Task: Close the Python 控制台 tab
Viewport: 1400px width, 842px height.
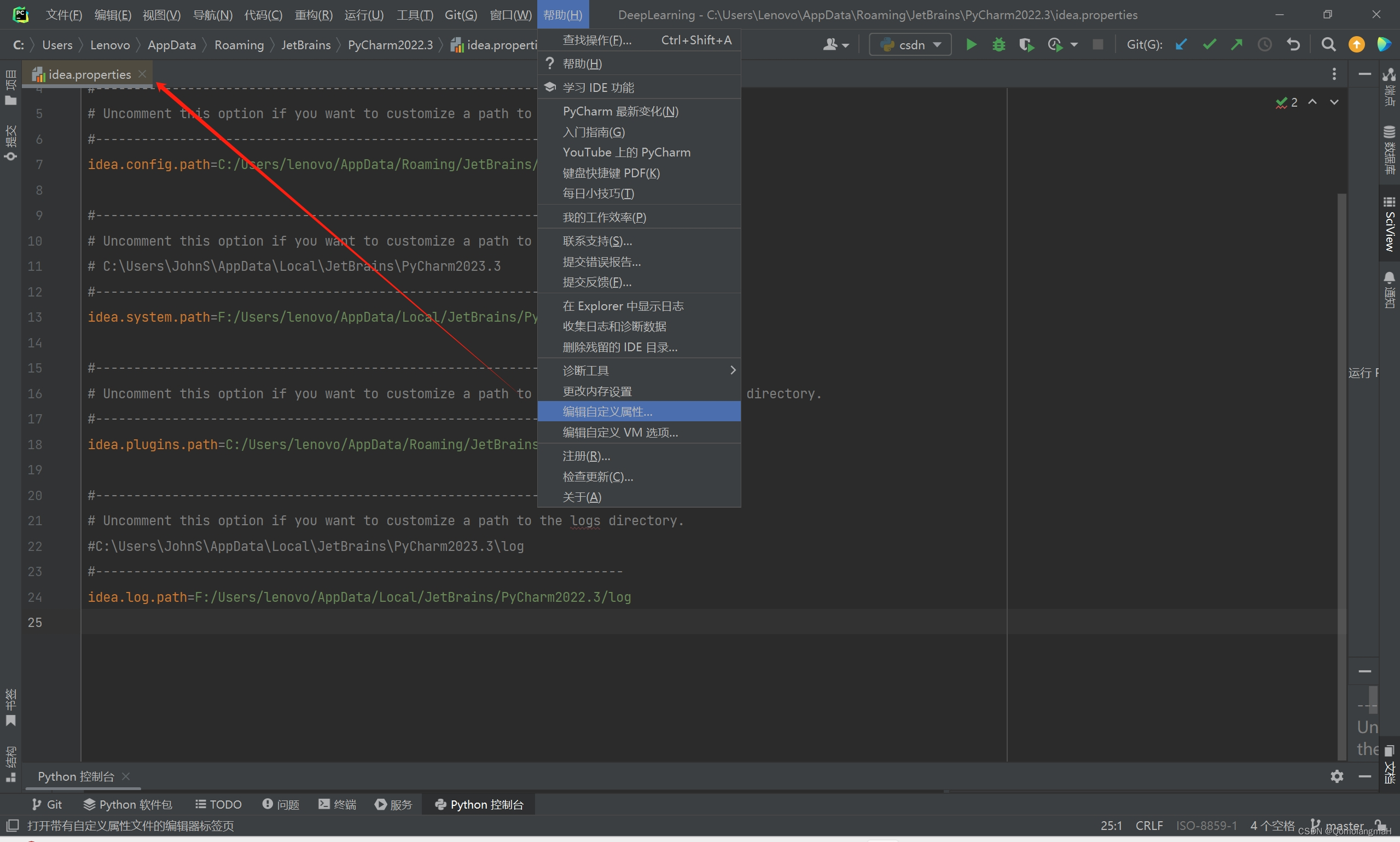Action: pyautogui.click(x=126, y=776)
